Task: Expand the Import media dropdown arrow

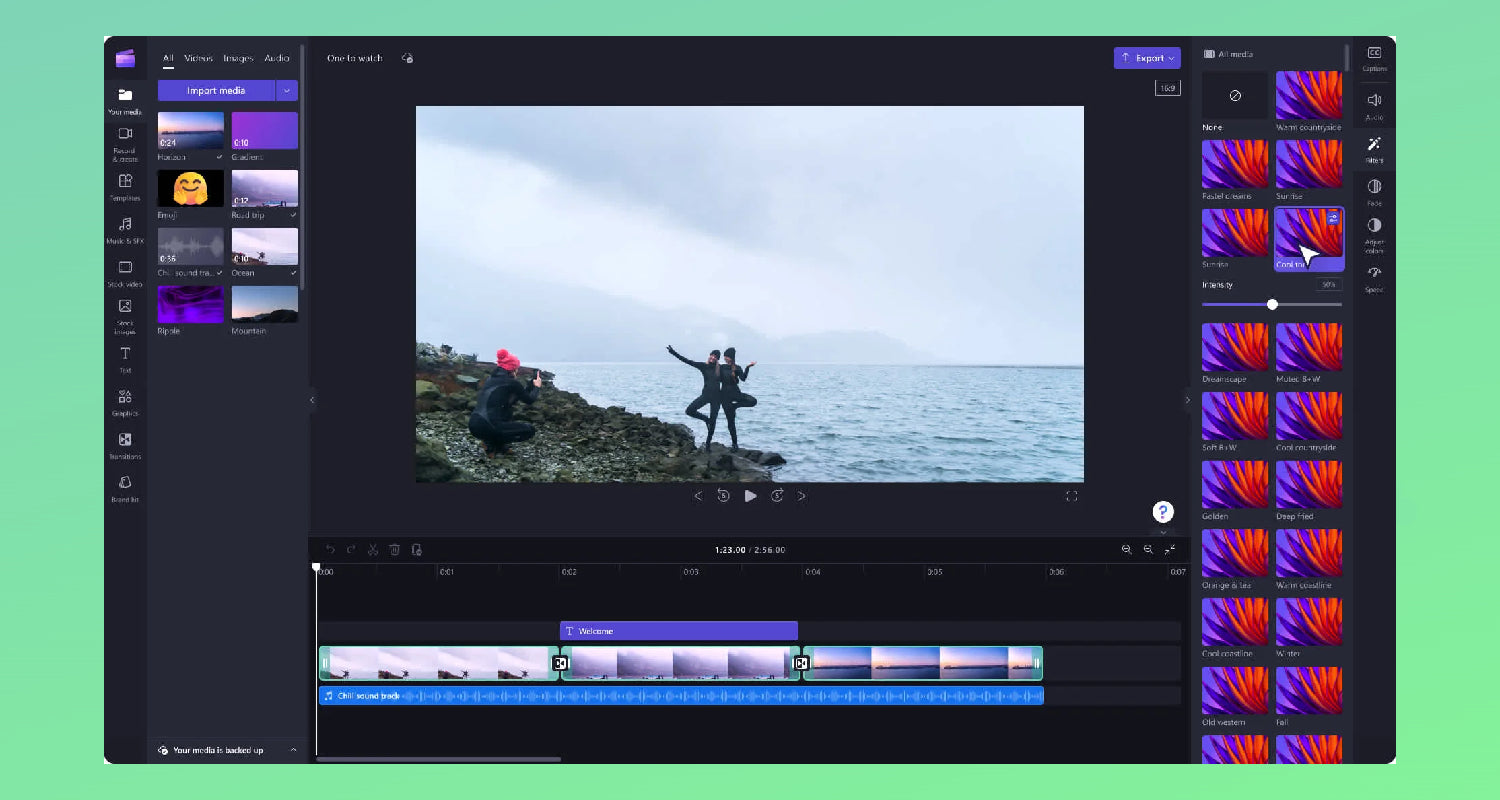Action: click(287, 91)
